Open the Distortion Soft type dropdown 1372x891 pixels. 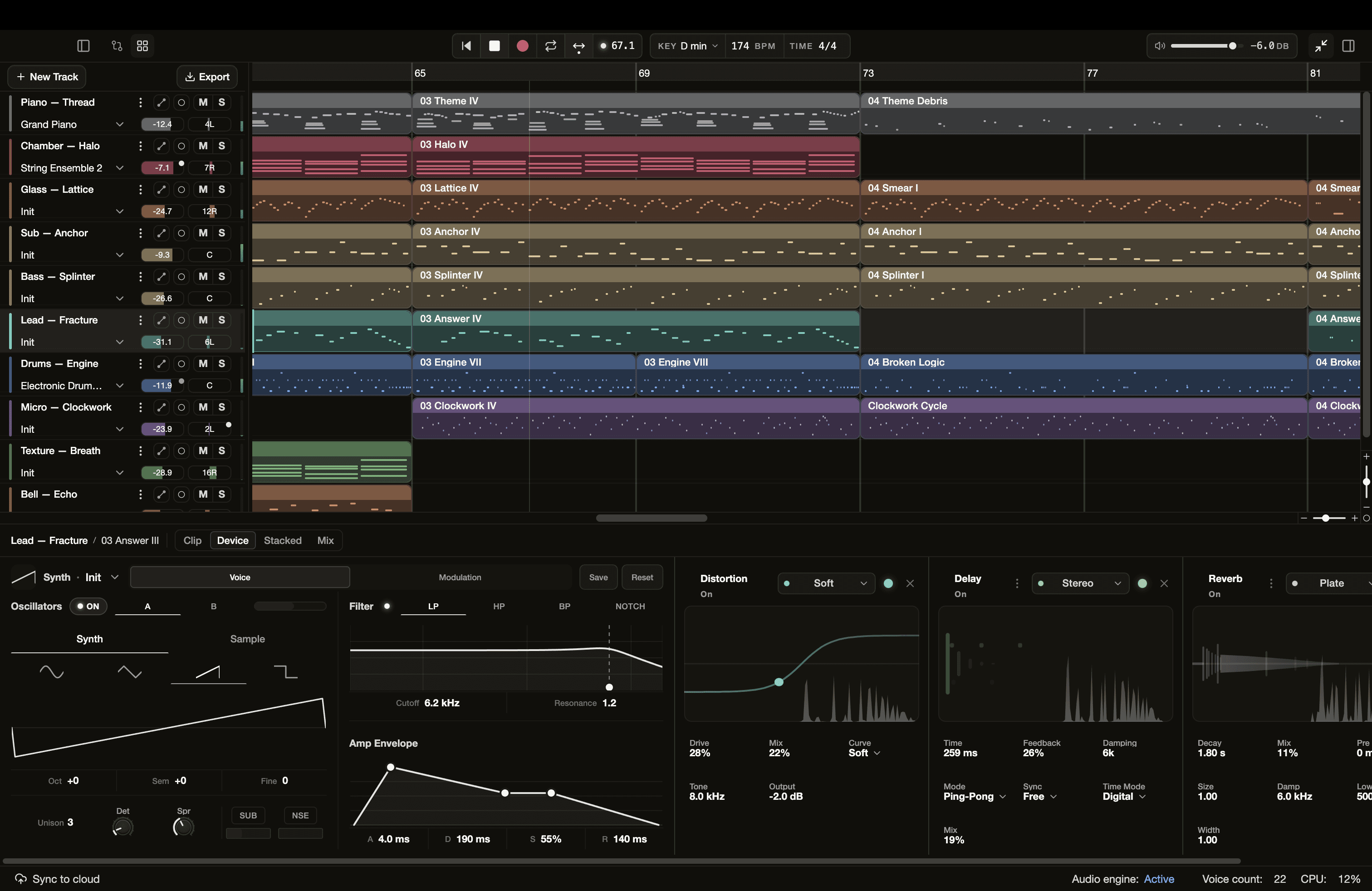click(x=826, y=583)
